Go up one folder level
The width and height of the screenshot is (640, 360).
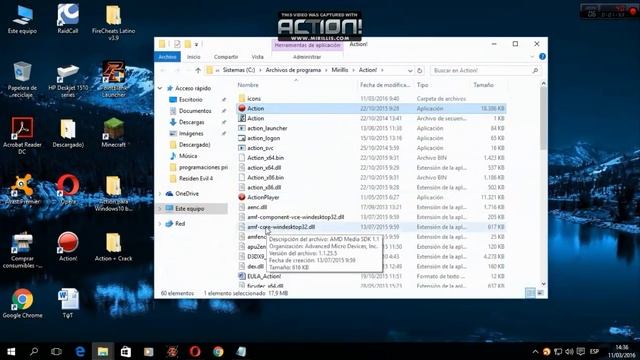[198, 71]
